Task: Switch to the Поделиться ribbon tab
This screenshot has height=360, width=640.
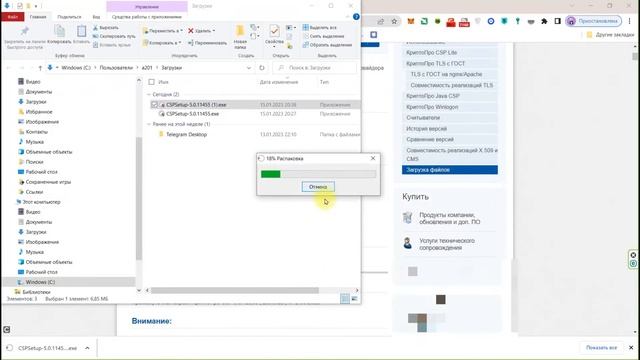Action: click(x=69, y=17)
